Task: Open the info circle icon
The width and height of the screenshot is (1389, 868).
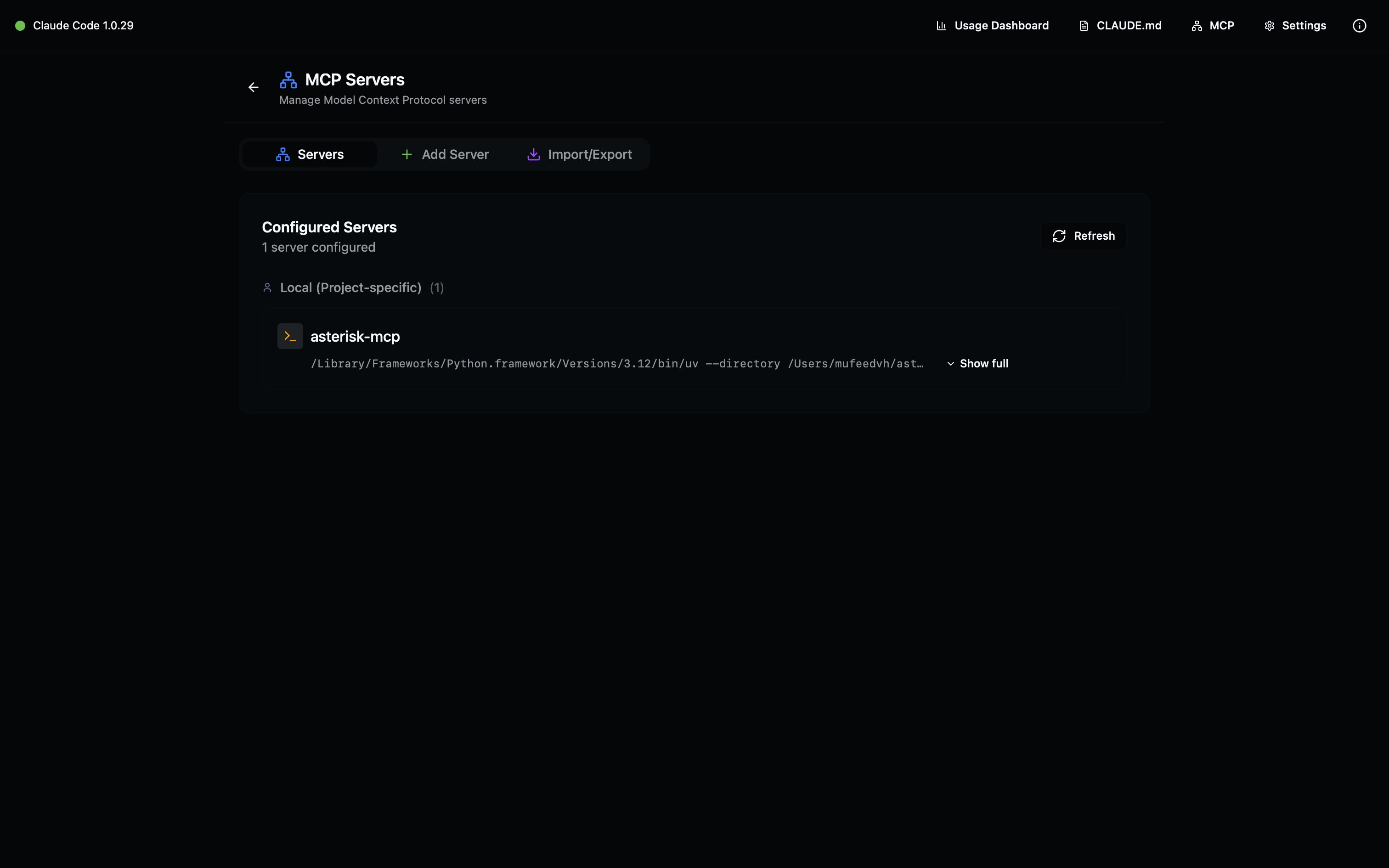Action: pos(1359,26)
